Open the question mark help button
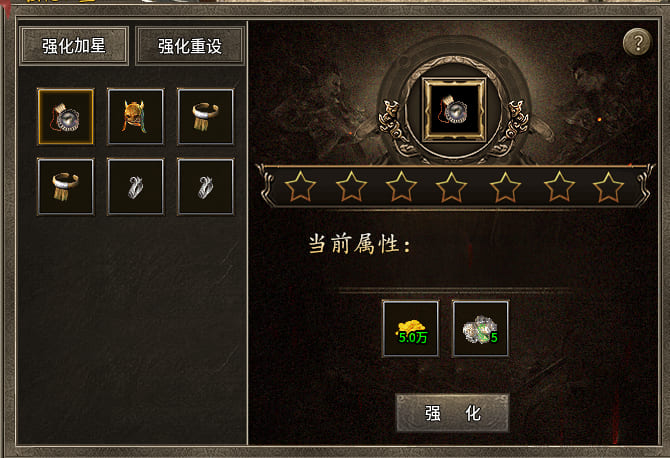This screenshot has width=670, height=458. tap(638, 42)
